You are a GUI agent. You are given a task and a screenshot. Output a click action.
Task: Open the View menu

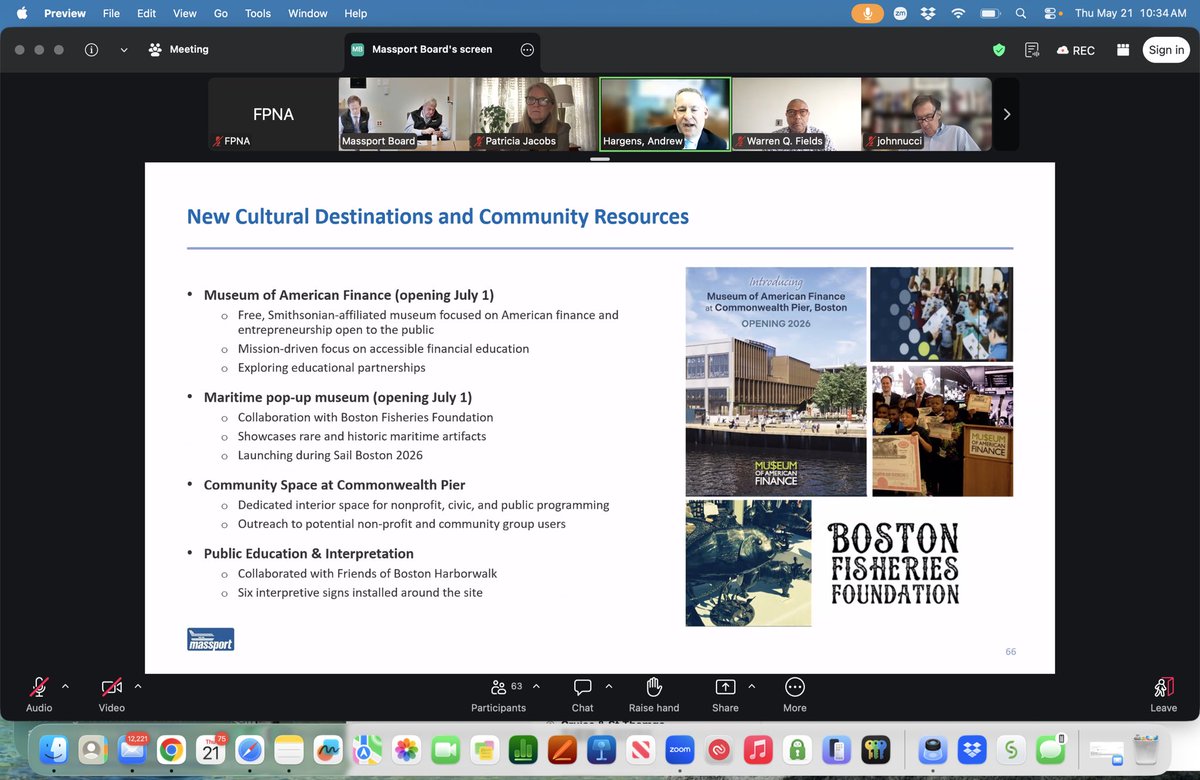point(185,14)
